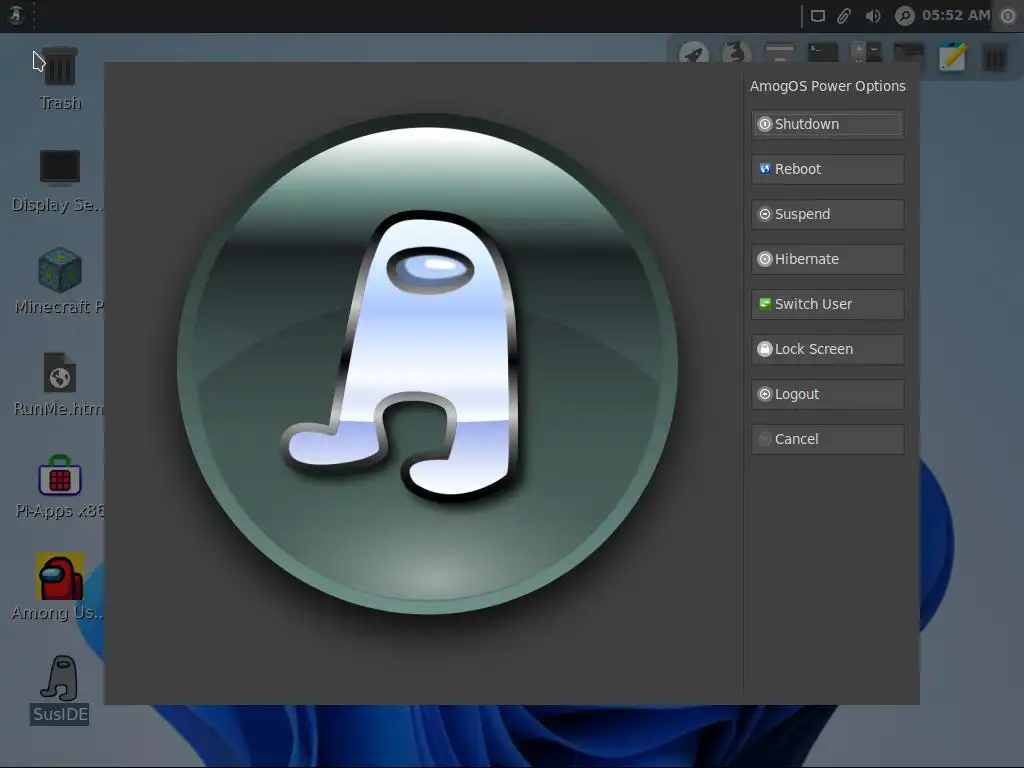Click the large AmogOS crewmate logo
The width and height of the screenshot is (1024, 768).
[x=427, y=363]
